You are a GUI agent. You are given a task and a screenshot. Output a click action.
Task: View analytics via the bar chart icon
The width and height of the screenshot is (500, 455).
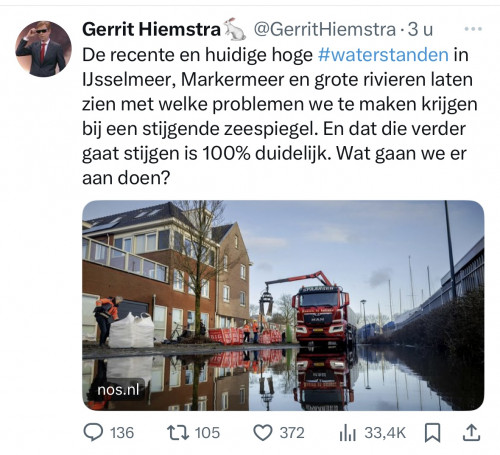click(348, 433)
